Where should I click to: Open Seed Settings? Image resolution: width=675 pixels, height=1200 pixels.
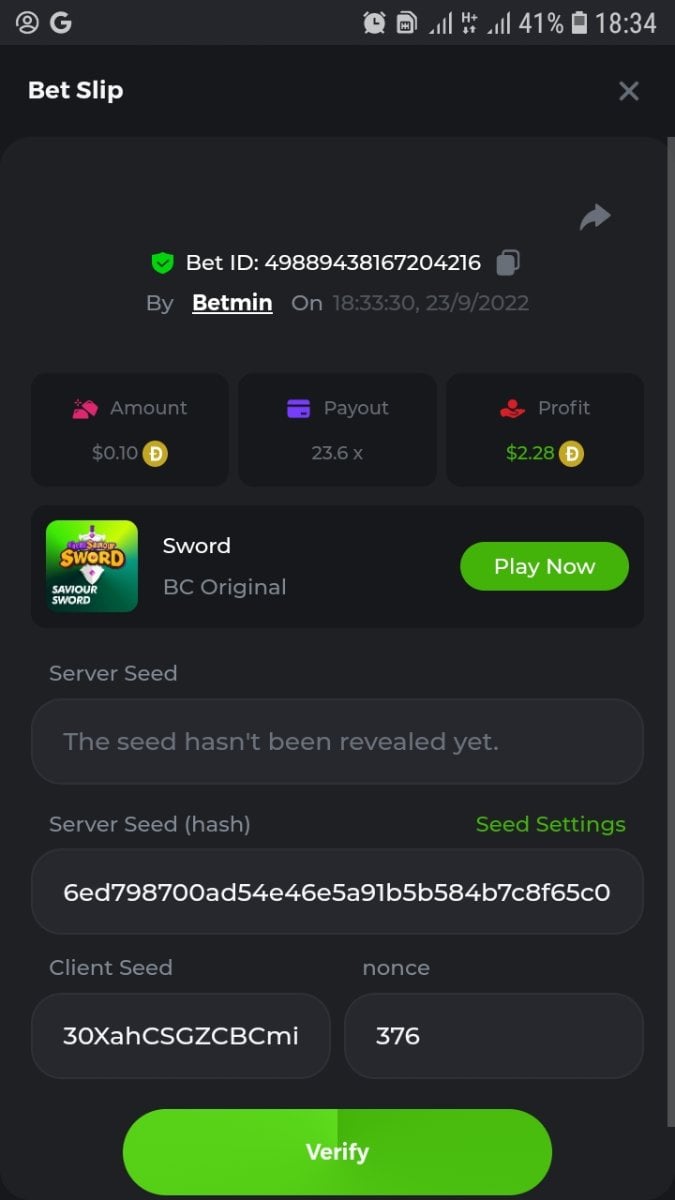[x=550, y=824]
